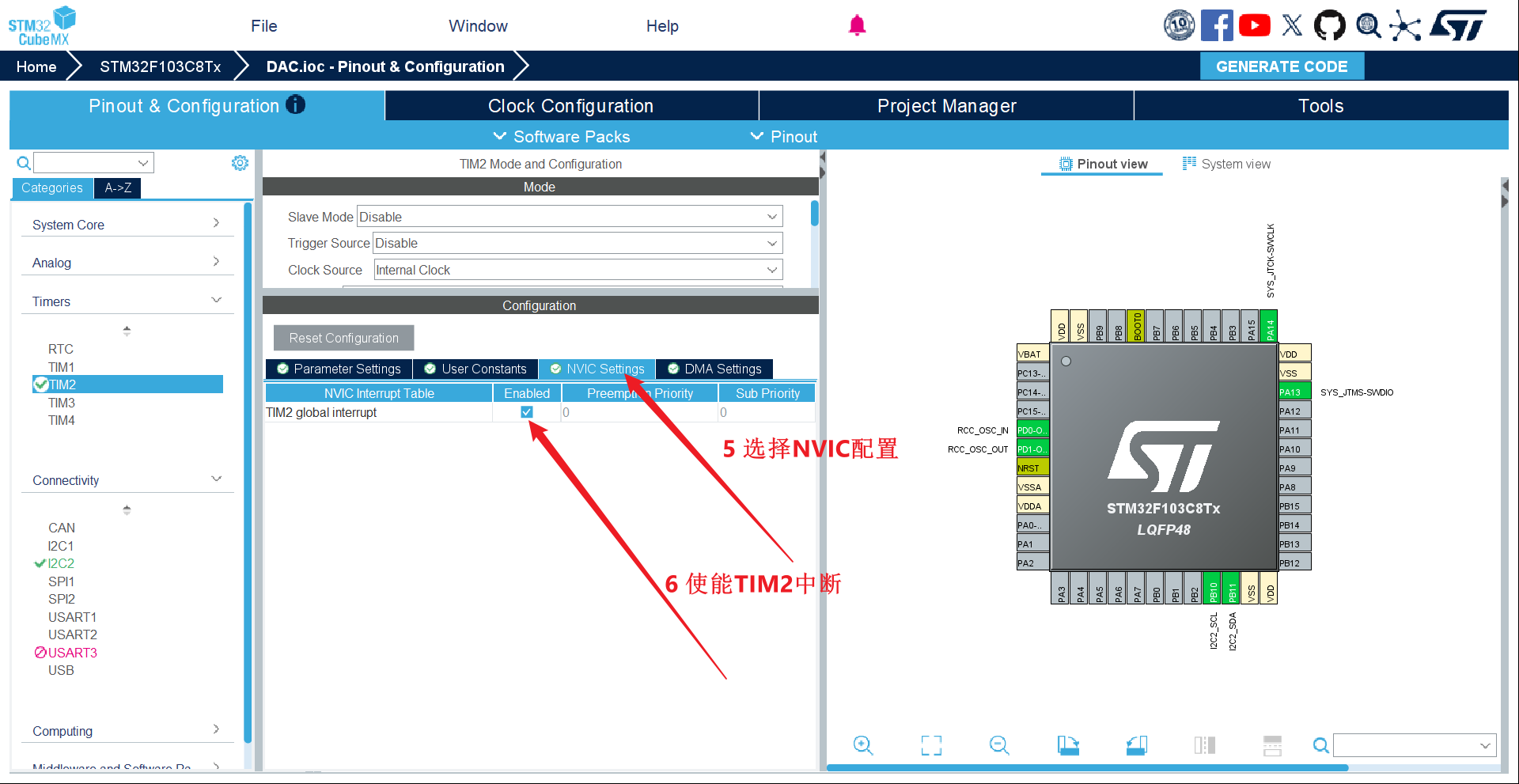This screenshot has height=784, width=1519.
Task: Rotate the chip counter-clockwise
Action: [x=1137, y=745]
